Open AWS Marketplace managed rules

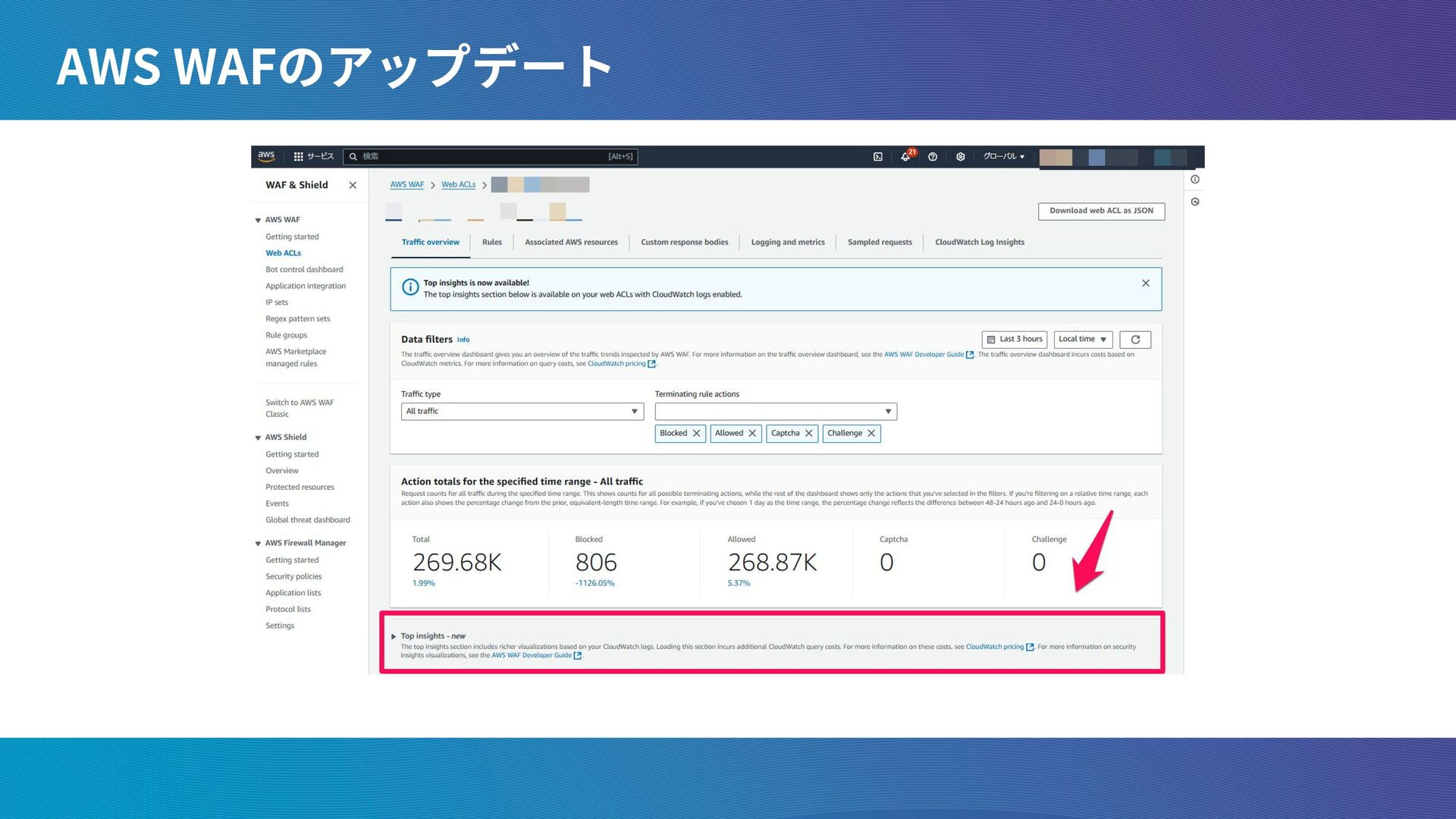click(296, 358)
